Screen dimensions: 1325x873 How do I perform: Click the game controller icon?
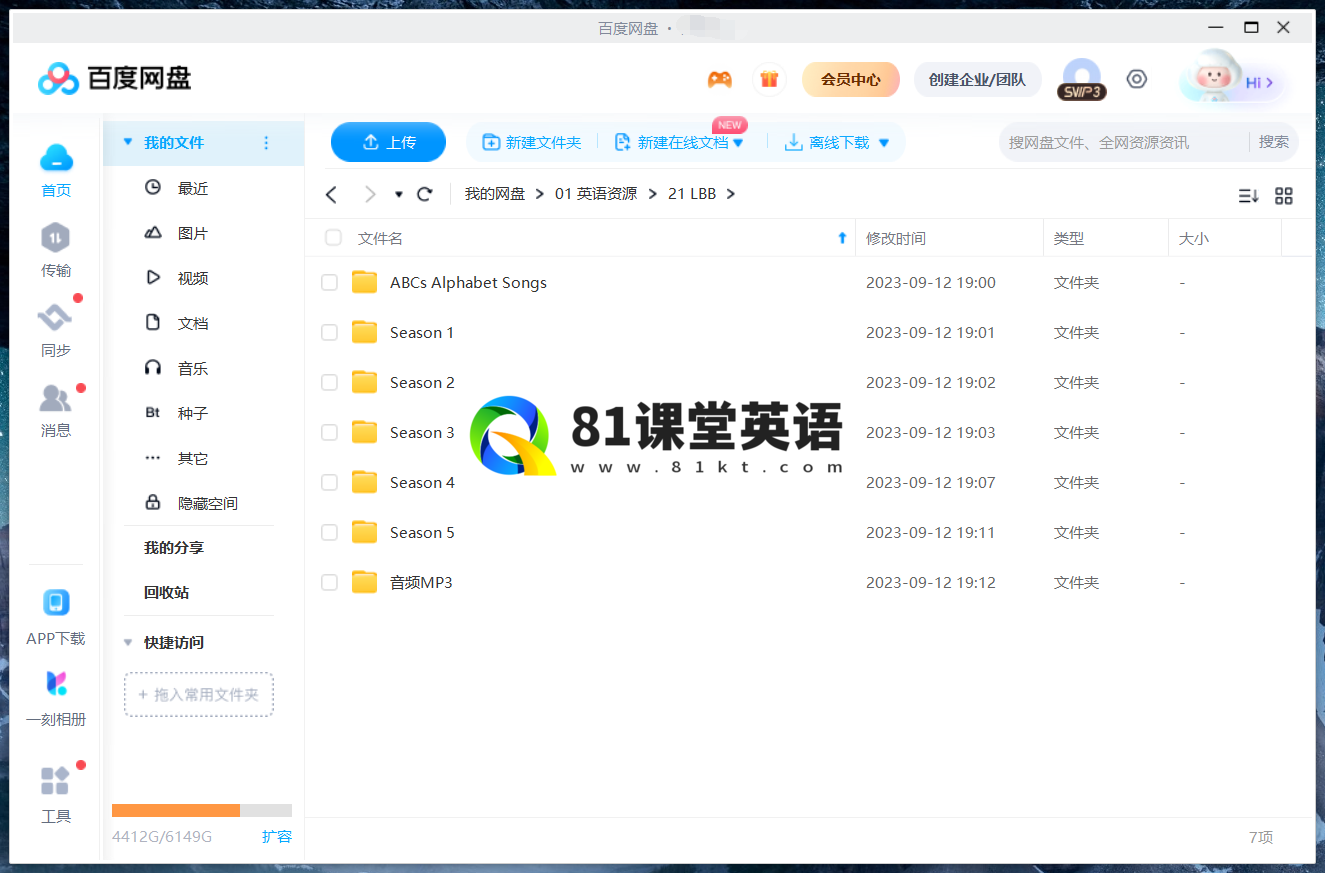pos(719,79)
